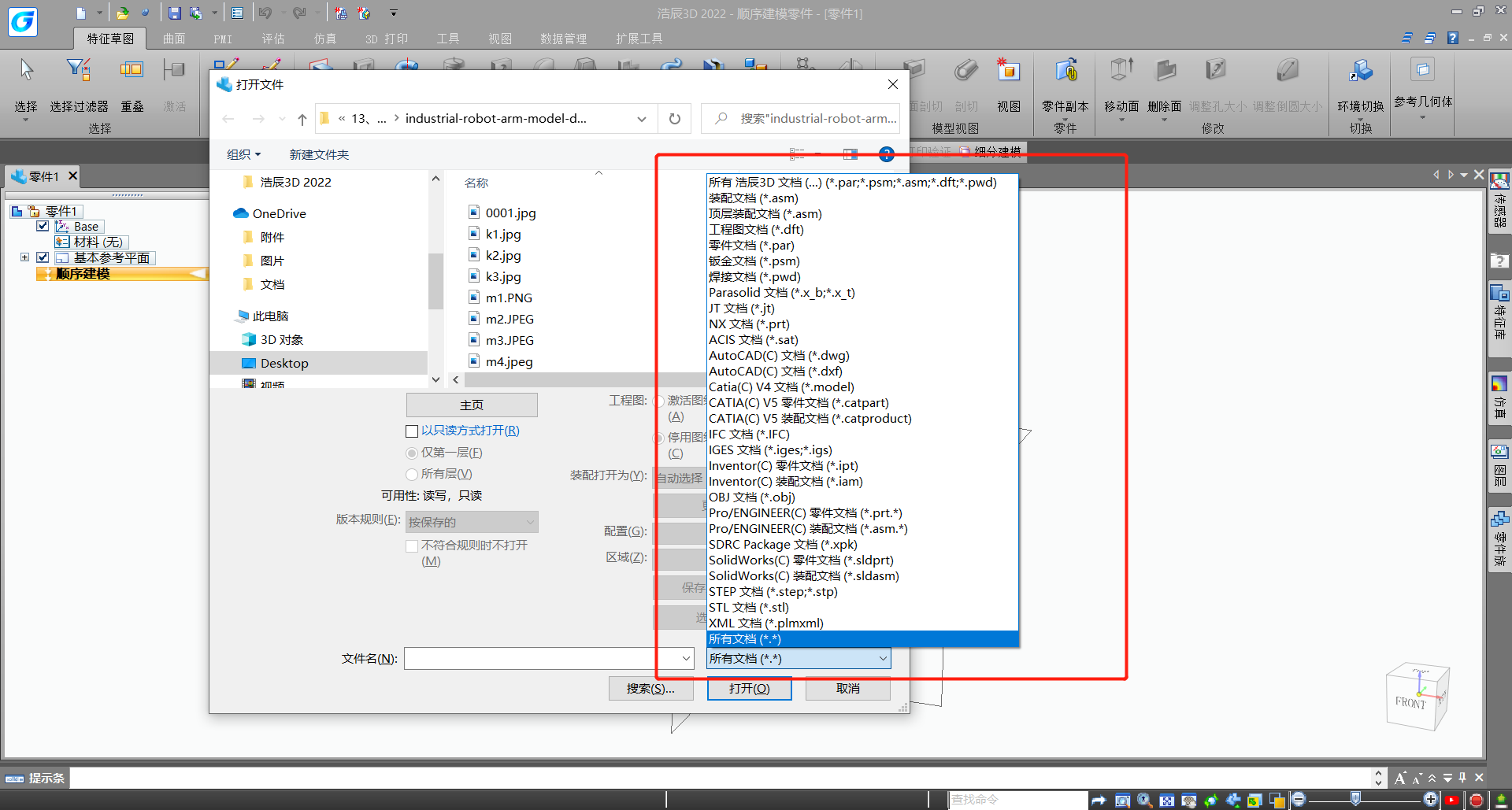The height and width of the screenshot is (810, 1512).
Task: Click the zoom out minus button on slider
Action: tap(1299, 800)
